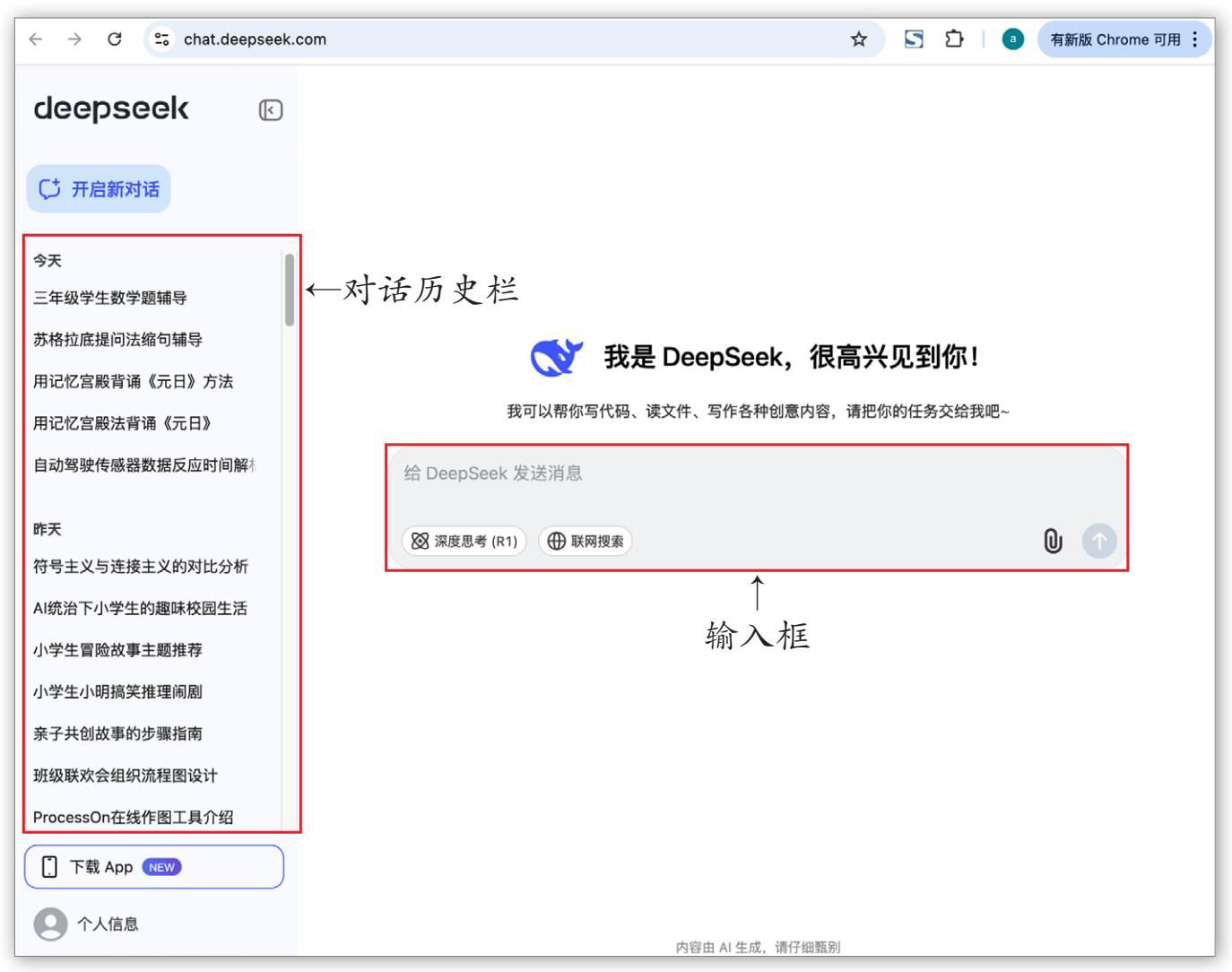Open chat 亲子共创故事的步骤指南
This screenshot has width=1232, height=972.
click(x=117, y=733)
